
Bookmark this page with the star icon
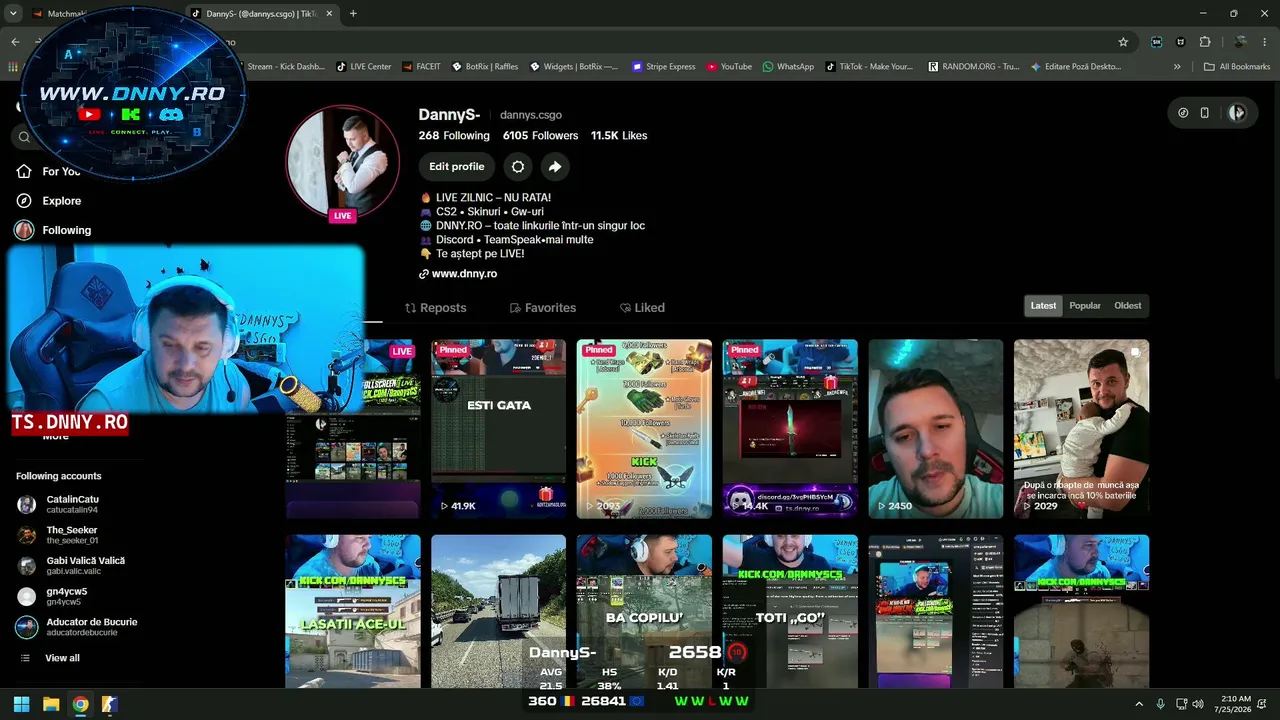click(x=1123, y=42)
